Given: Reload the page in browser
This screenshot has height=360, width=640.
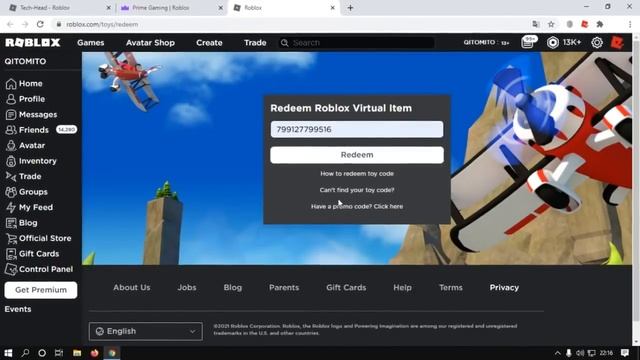Looking at the screenshot, I should tap(40, 24).
